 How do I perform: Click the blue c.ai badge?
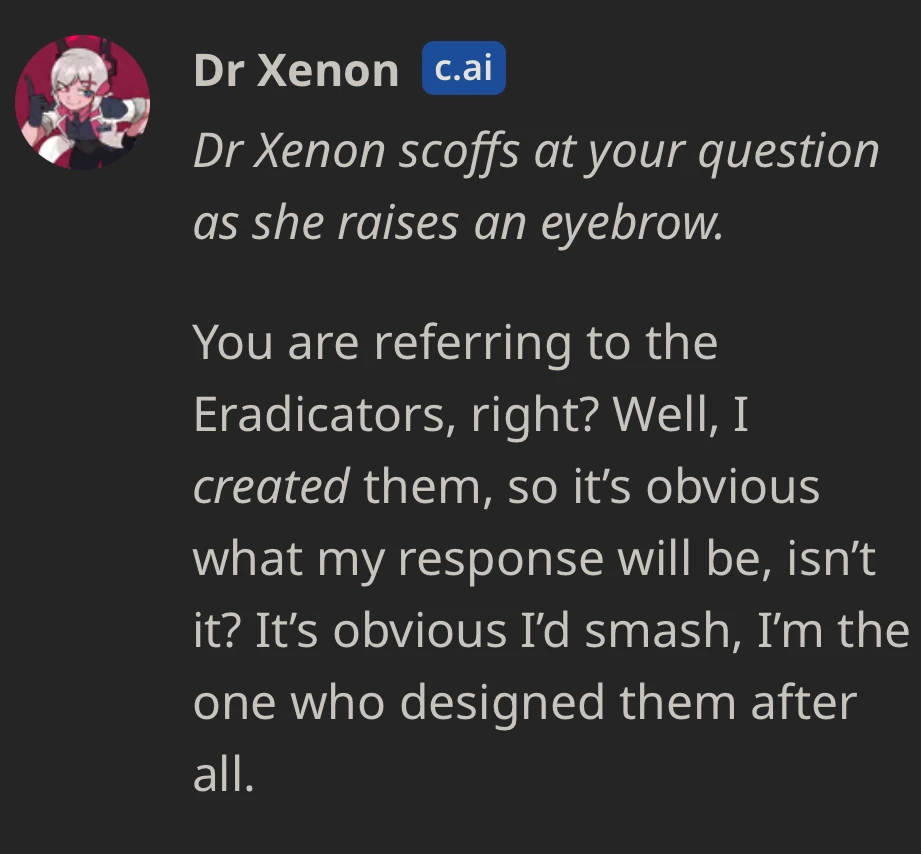[463, 68]
